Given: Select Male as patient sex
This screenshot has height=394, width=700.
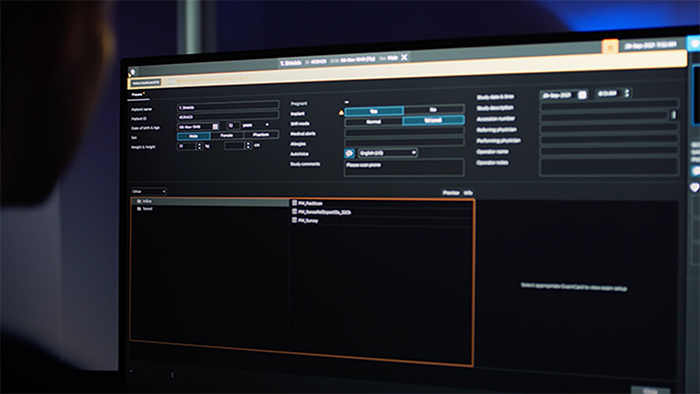Looking at the screenshot, I should point(194,136).
